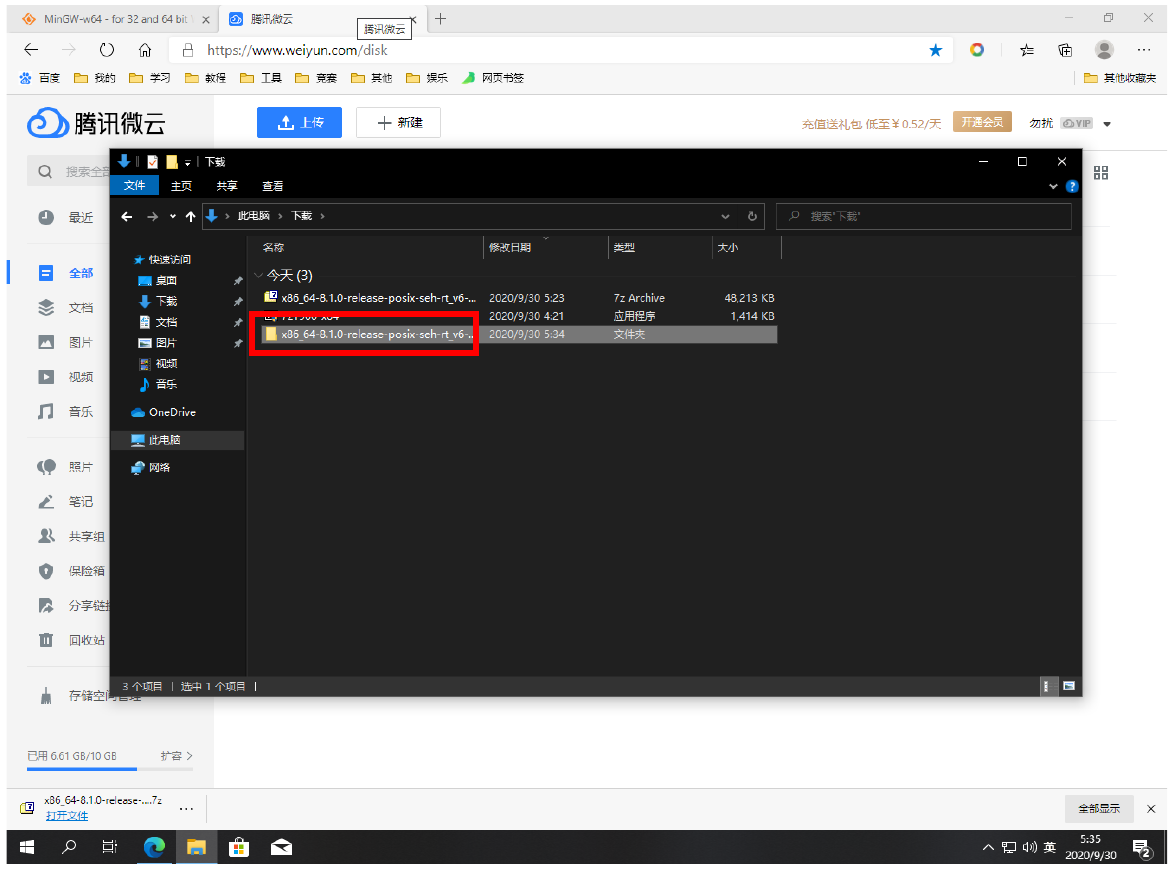Image resolution: width=1176 pixels, height=871 pixels.
Task: Click the browser's home icon
Action: pos(145,50)
